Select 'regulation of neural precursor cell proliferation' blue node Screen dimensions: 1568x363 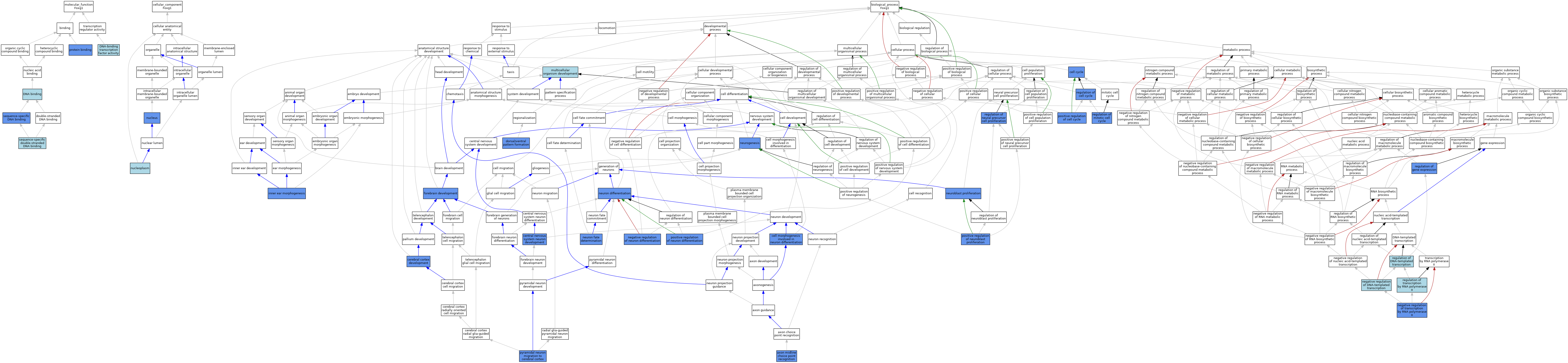[993, 117]
